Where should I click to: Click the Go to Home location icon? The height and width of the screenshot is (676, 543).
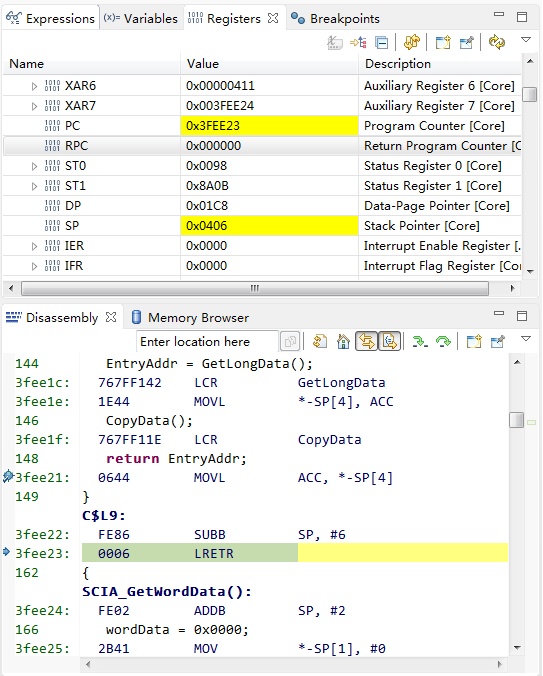click(343, 341)
